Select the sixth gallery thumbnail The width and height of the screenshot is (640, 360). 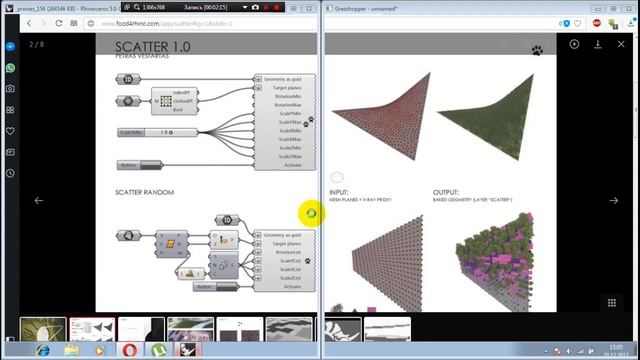tap(289, 329)
